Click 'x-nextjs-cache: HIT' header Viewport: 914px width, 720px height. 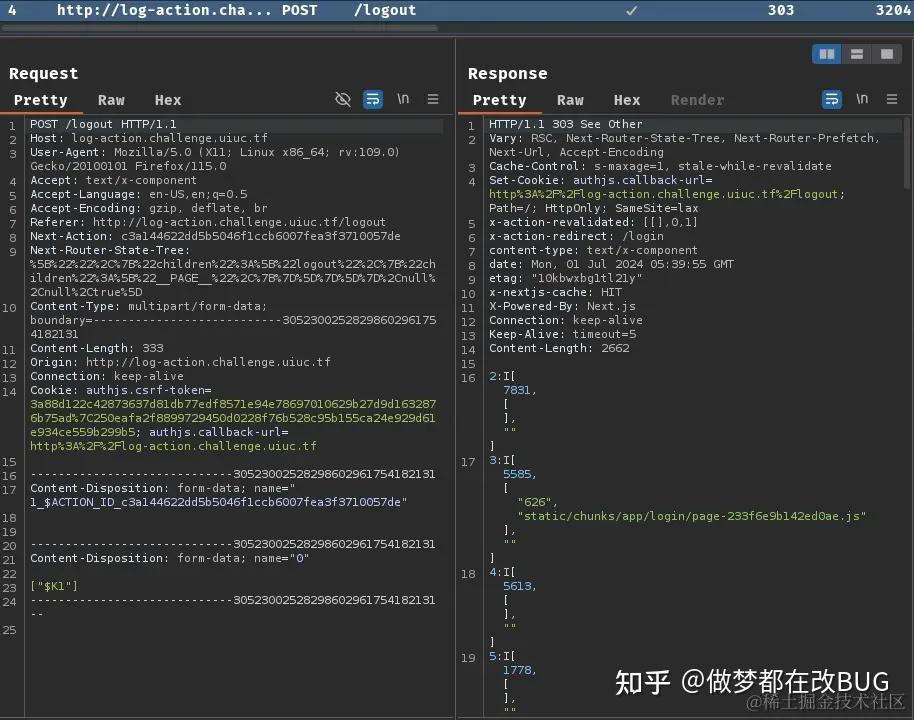555,292
